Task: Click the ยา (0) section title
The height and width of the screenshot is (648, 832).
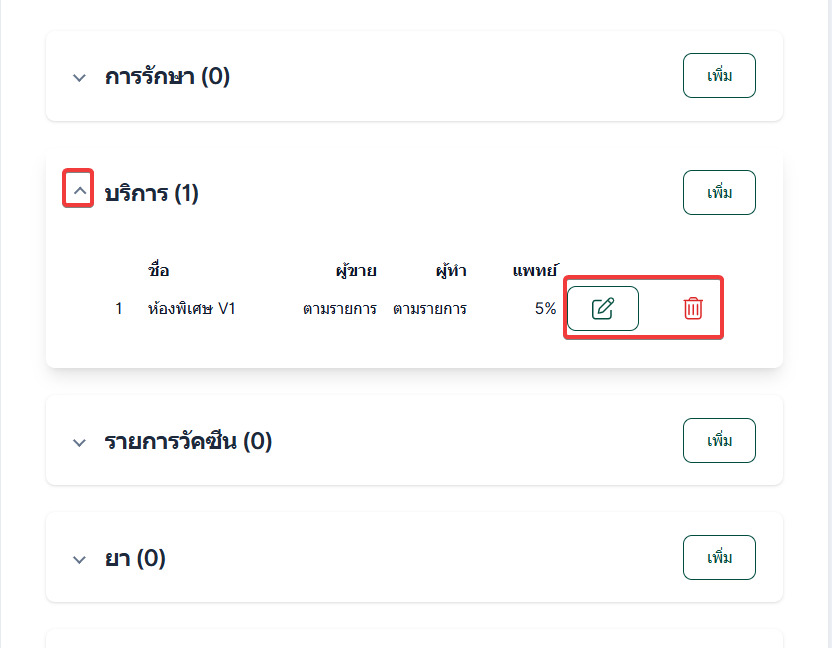Action: pyautogui.click(x=135, y=558)
